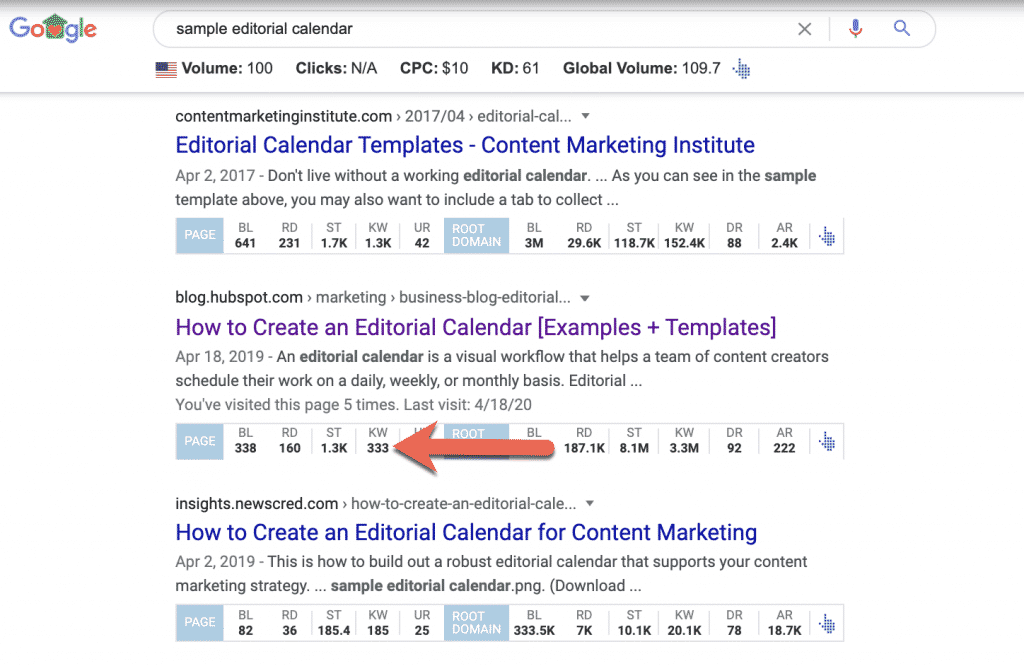Click ST 185.4 in the newscred bar

click(334, 623)
